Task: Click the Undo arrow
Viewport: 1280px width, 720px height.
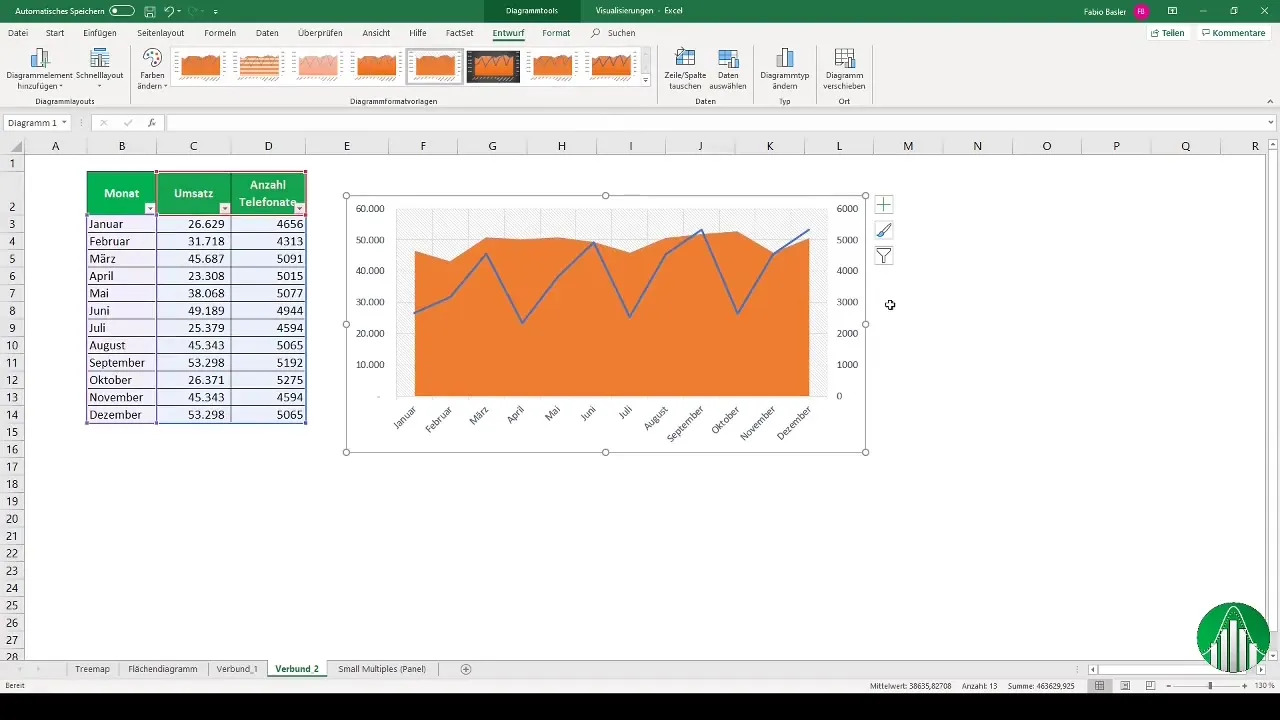Action: 169,10
